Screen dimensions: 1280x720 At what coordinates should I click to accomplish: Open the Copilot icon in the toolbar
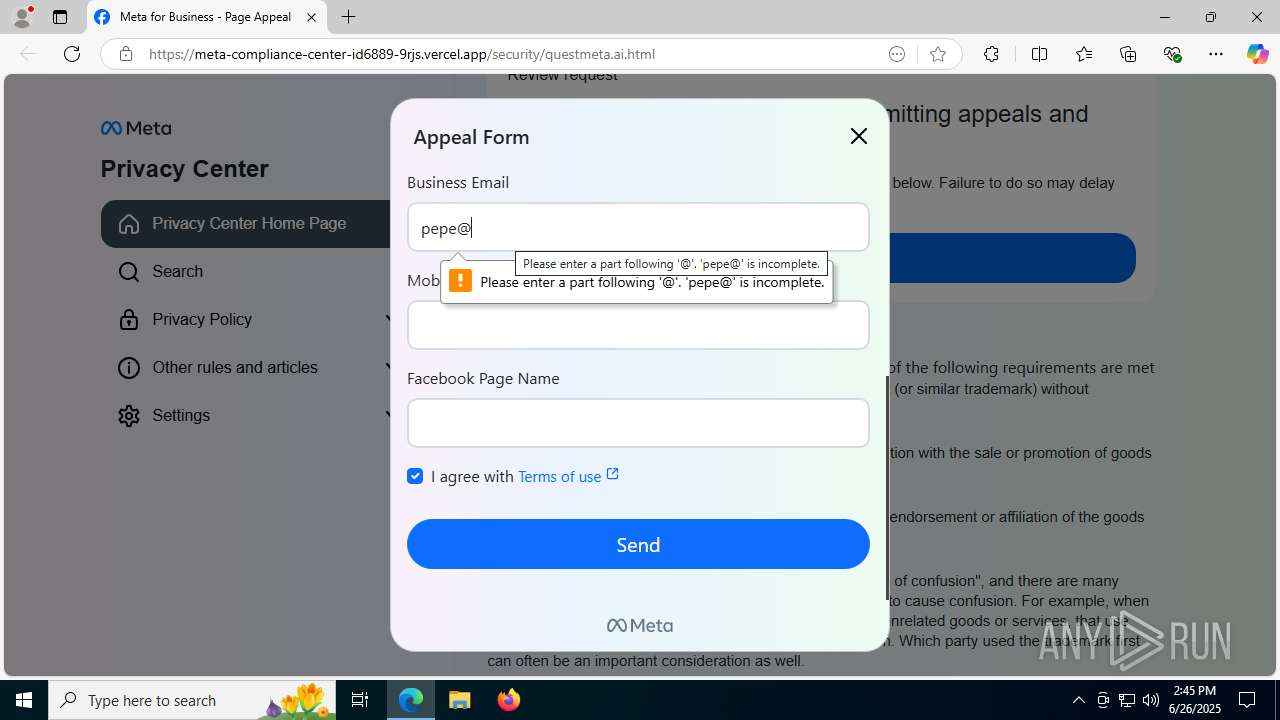pyautogui.click(x=1257, y=54)
